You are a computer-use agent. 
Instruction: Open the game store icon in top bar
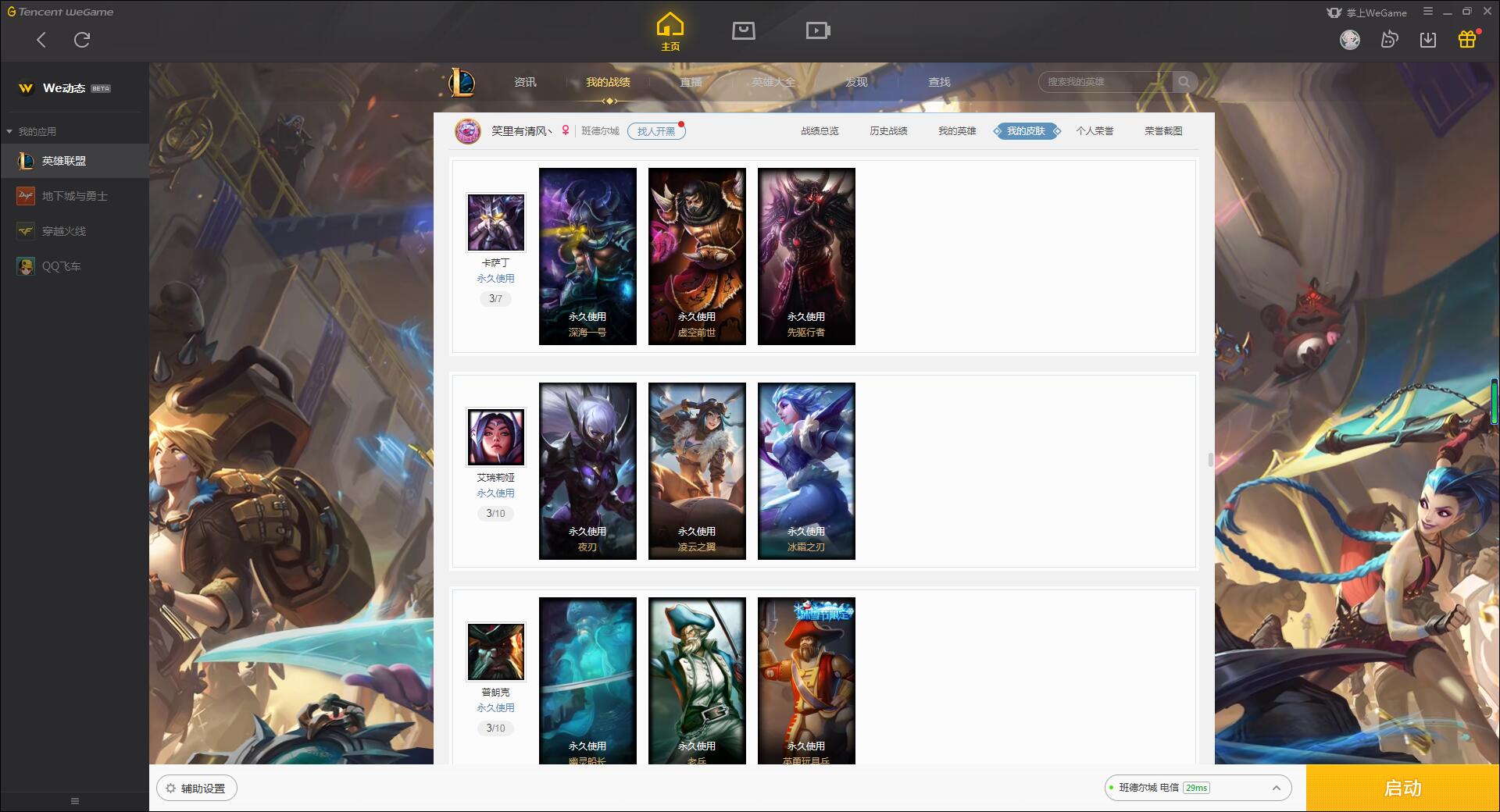744,30
